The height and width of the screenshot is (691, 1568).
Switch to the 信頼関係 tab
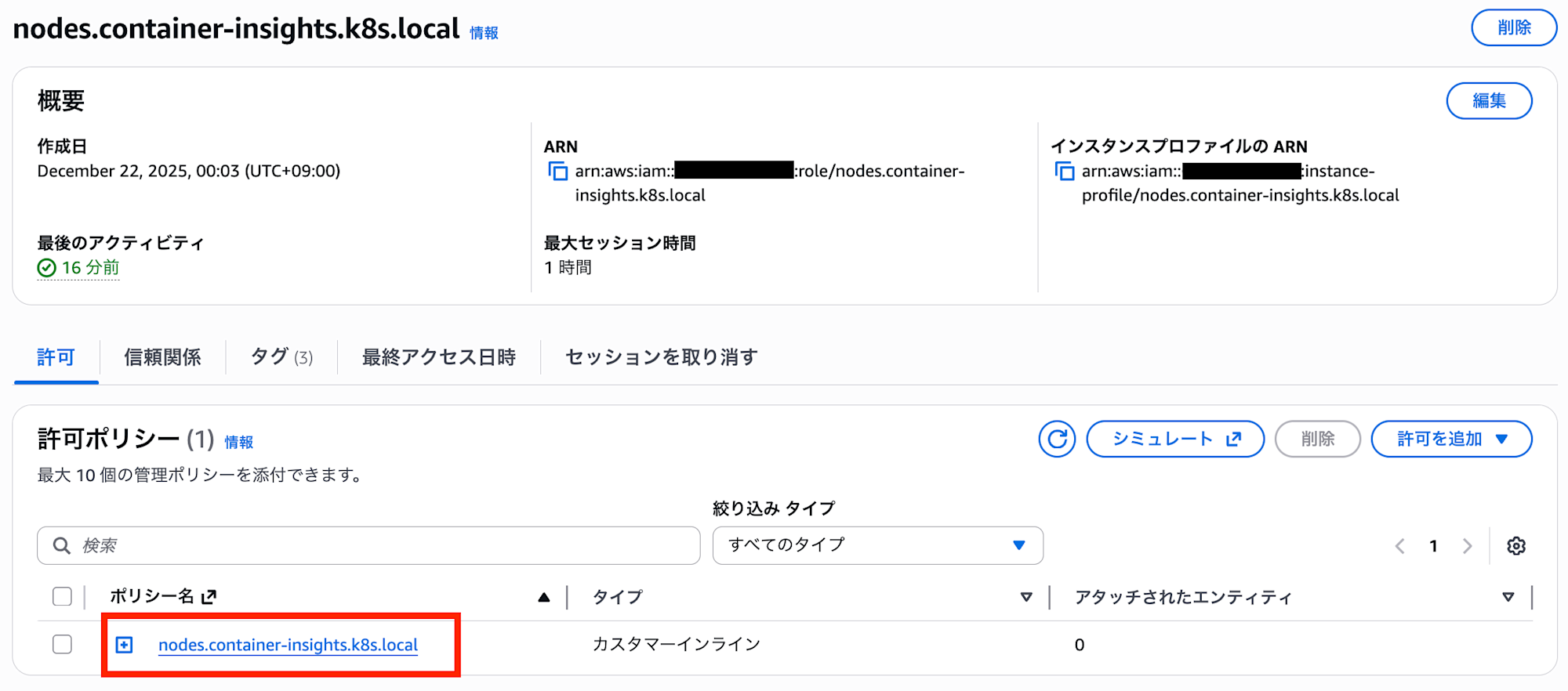(x=162, y=357)
